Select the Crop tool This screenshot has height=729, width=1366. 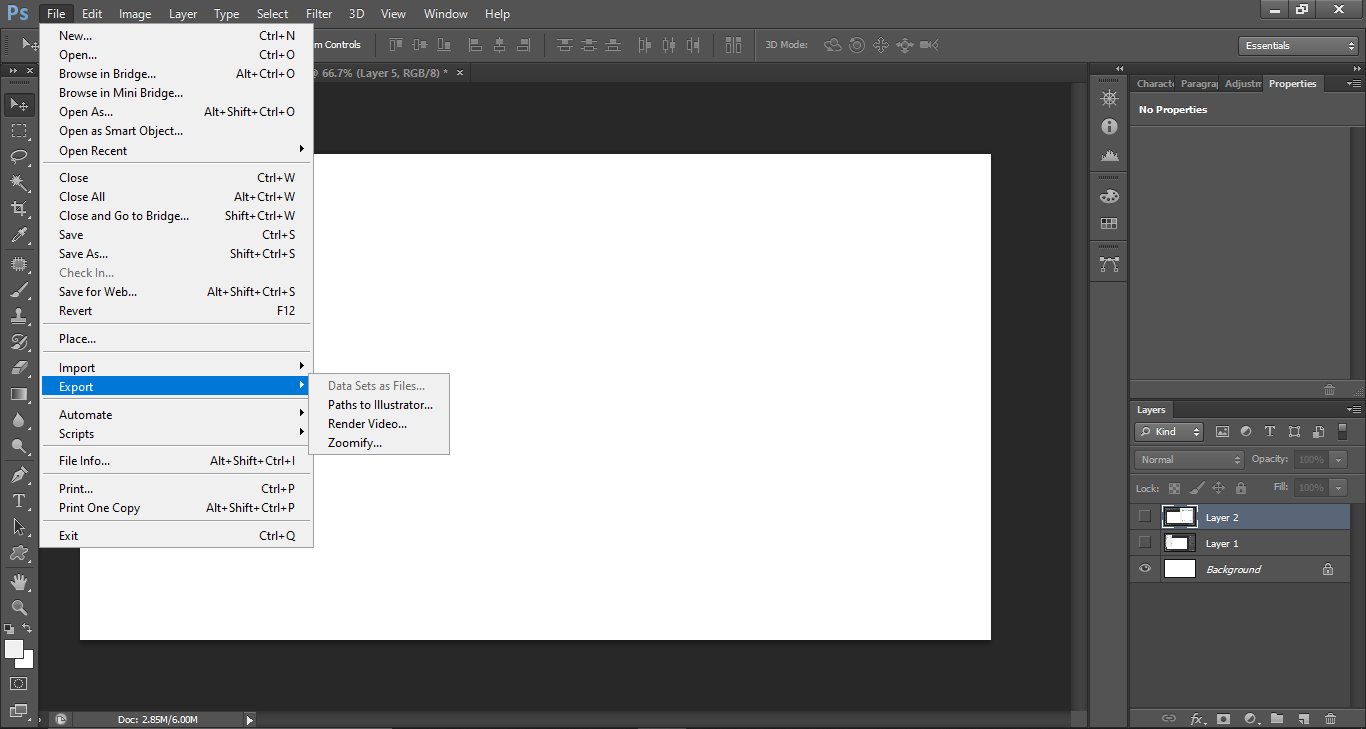[18, 209]
